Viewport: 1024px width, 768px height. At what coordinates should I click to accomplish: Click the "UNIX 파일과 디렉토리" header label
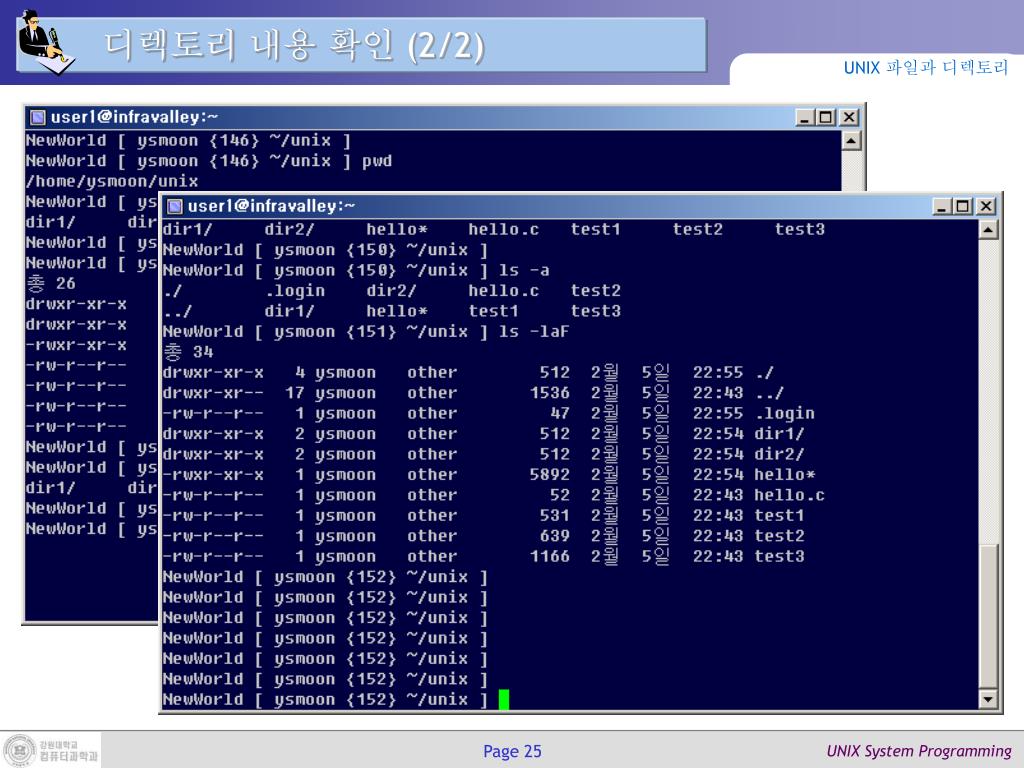click(x=925, y=67)
